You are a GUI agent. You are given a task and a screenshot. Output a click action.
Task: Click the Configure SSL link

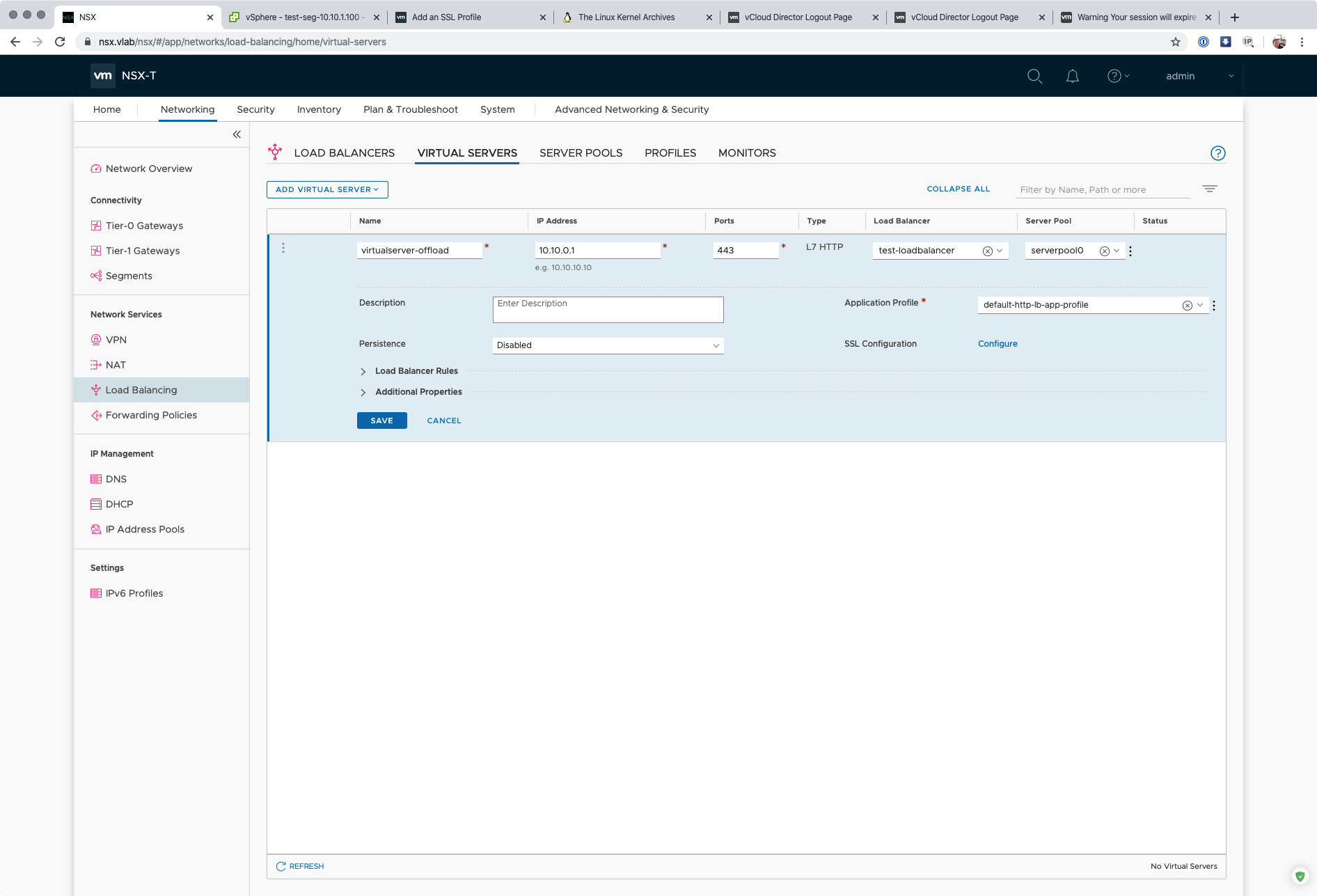coord(997,344)
